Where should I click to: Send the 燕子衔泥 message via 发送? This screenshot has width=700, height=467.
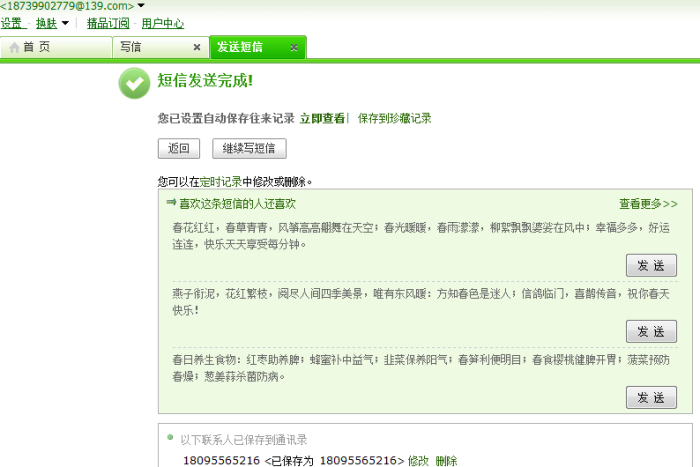[651, 332]
